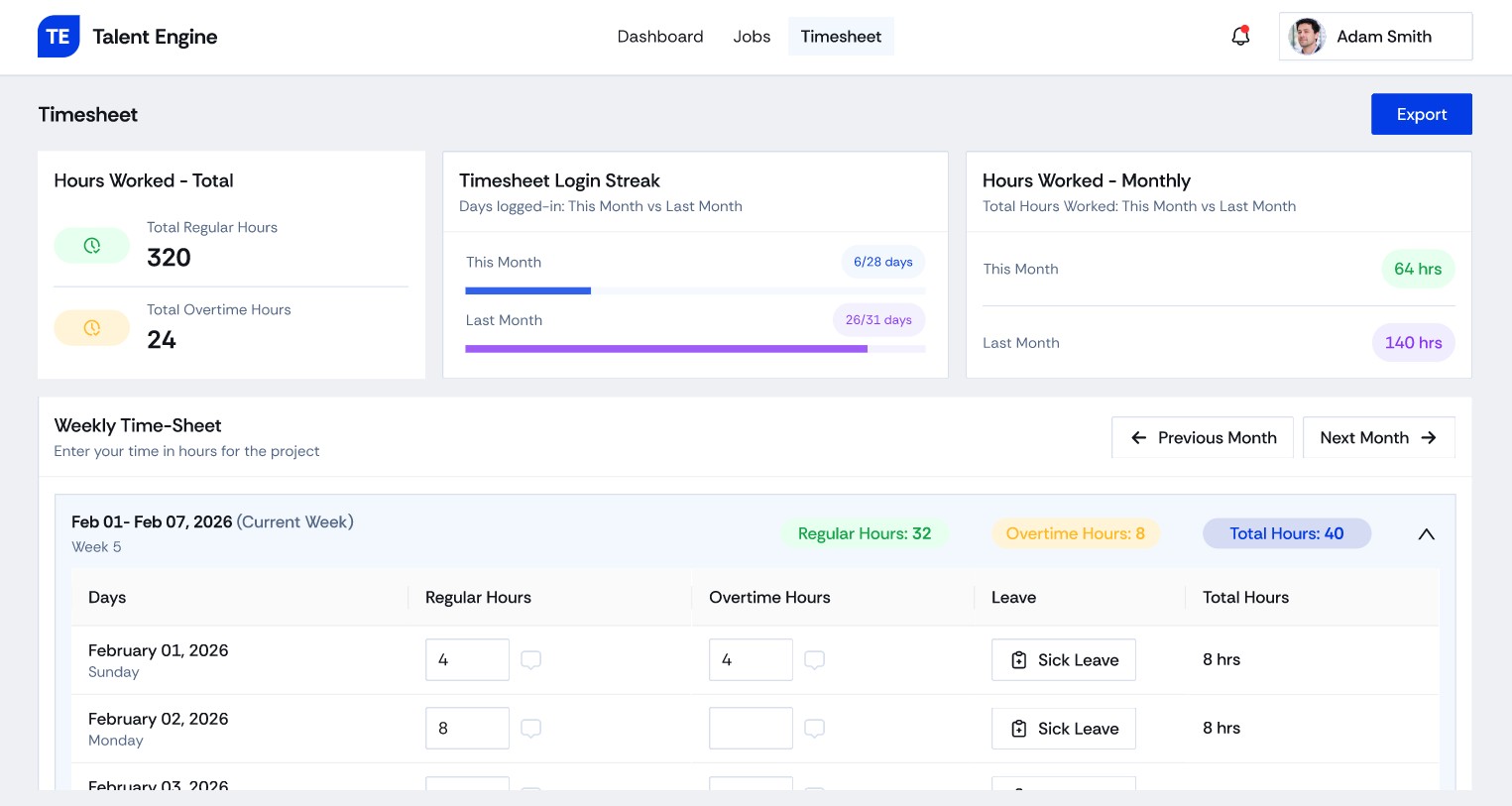Image resolution: width=1512 pixels, height=806 pixels.
Task: Add comment to February 02 regular hours
Action: [x=531, y=728]
